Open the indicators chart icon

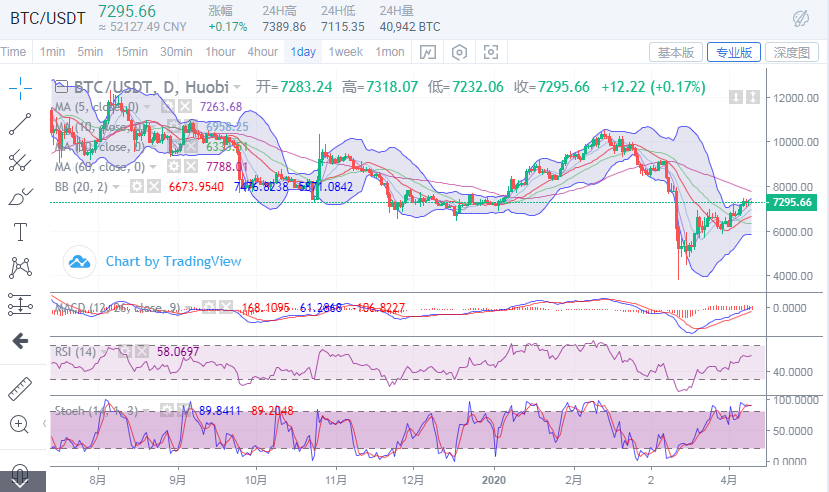[428, 52]
